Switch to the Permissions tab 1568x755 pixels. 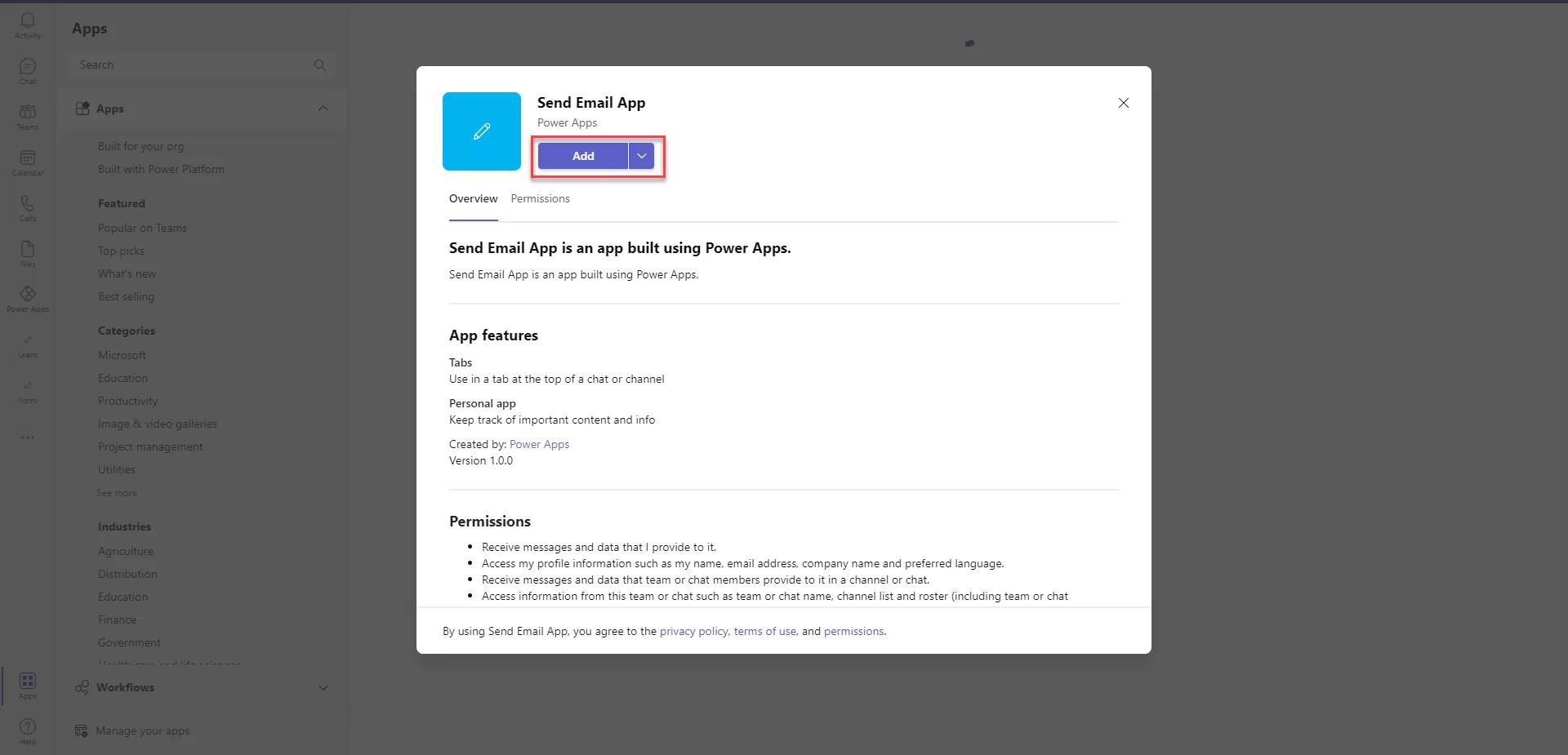click(x=540, y=199)
